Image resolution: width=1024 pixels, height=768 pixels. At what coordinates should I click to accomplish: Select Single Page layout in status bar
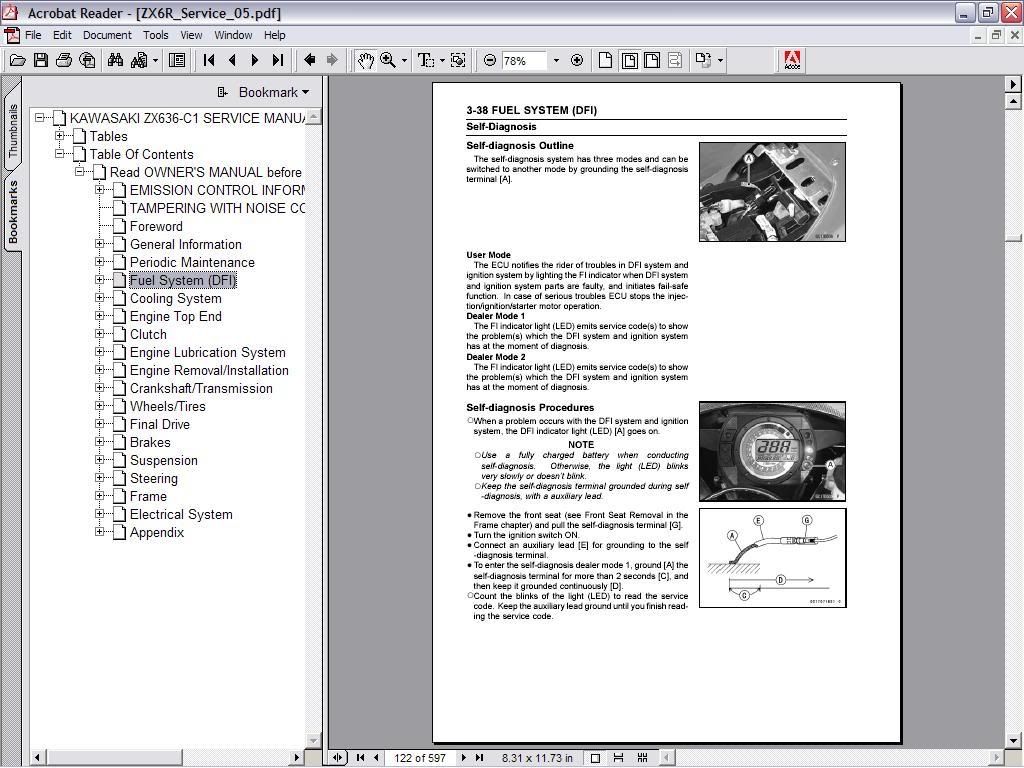click(595, 758)
